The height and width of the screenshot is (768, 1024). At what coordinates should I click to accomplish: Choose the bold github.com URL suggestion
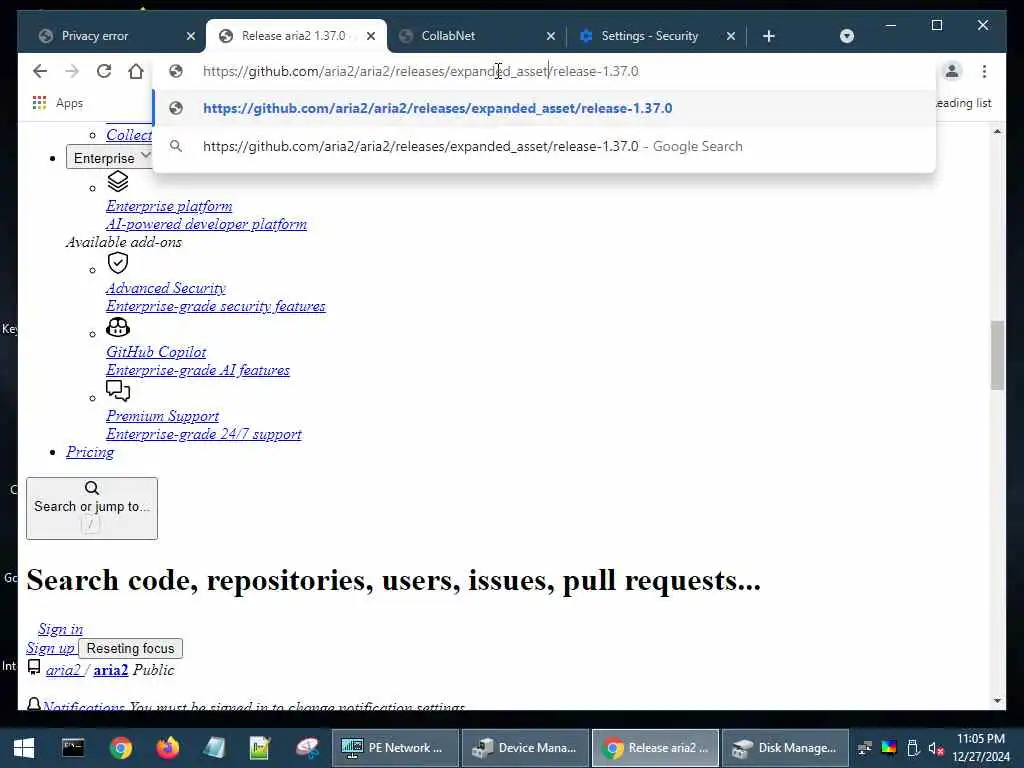click(543, 108)
